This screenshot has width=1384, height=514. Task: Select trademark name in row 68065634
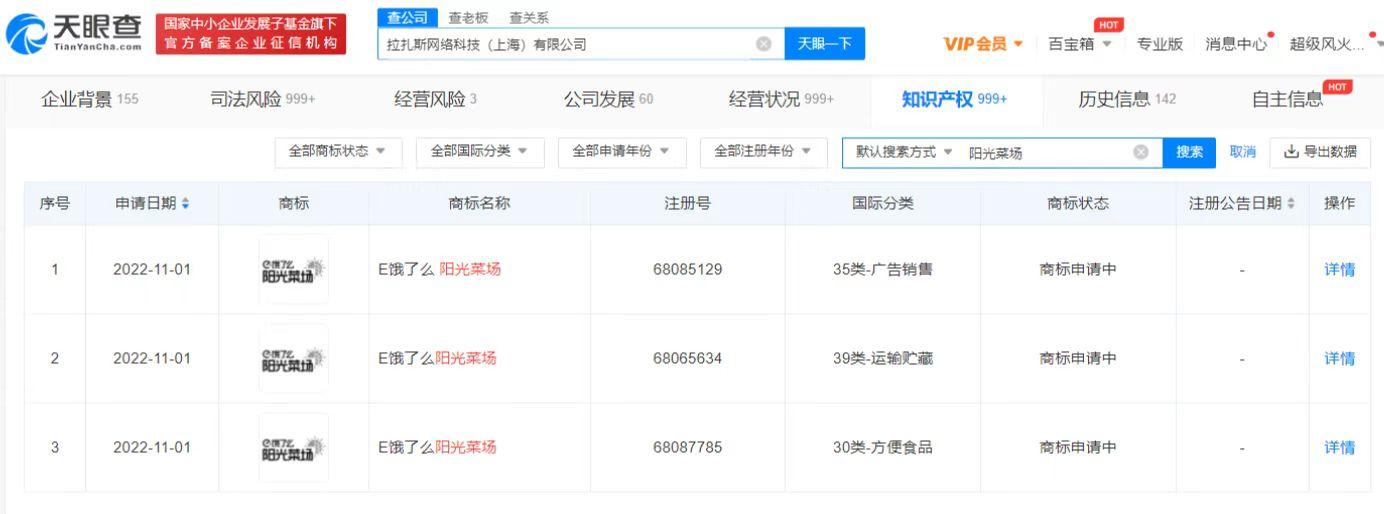[437, 358]
